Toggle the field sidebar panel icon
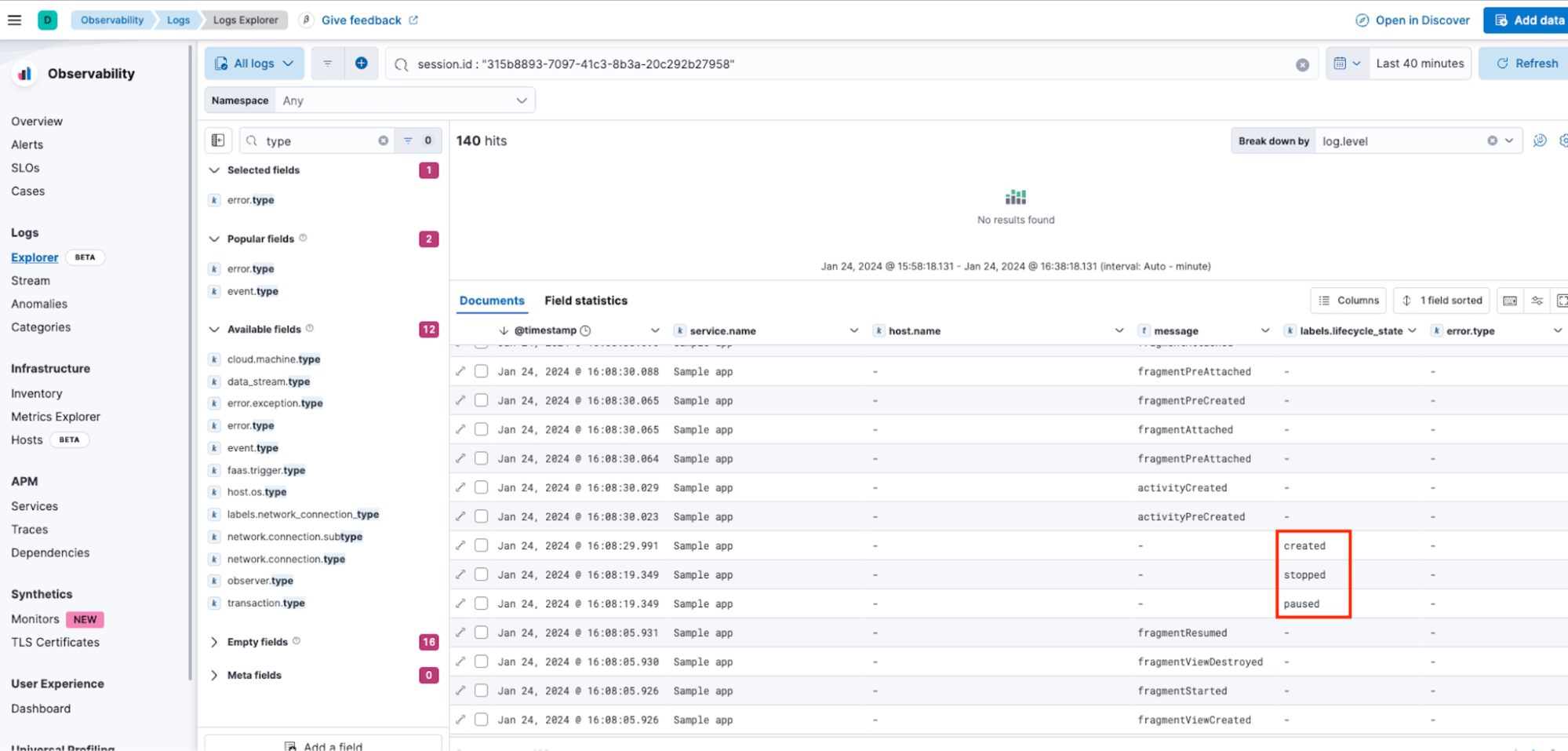 point(218,140)
